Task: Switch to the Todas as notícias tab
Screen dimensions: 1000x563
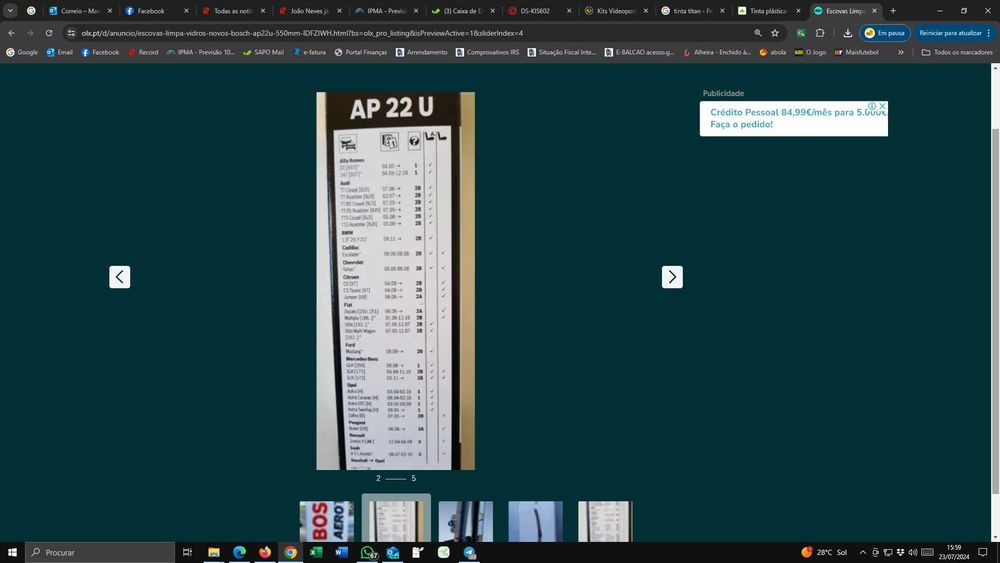Action: tap(233, 11)
